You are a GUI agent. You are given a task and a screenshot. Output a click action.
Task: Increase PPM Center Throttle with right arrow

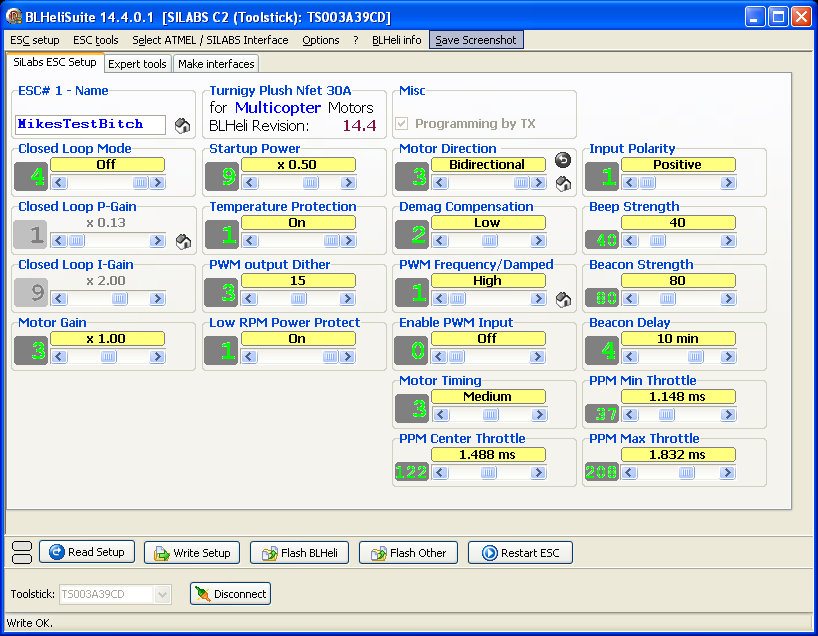(x=538, y=472)
